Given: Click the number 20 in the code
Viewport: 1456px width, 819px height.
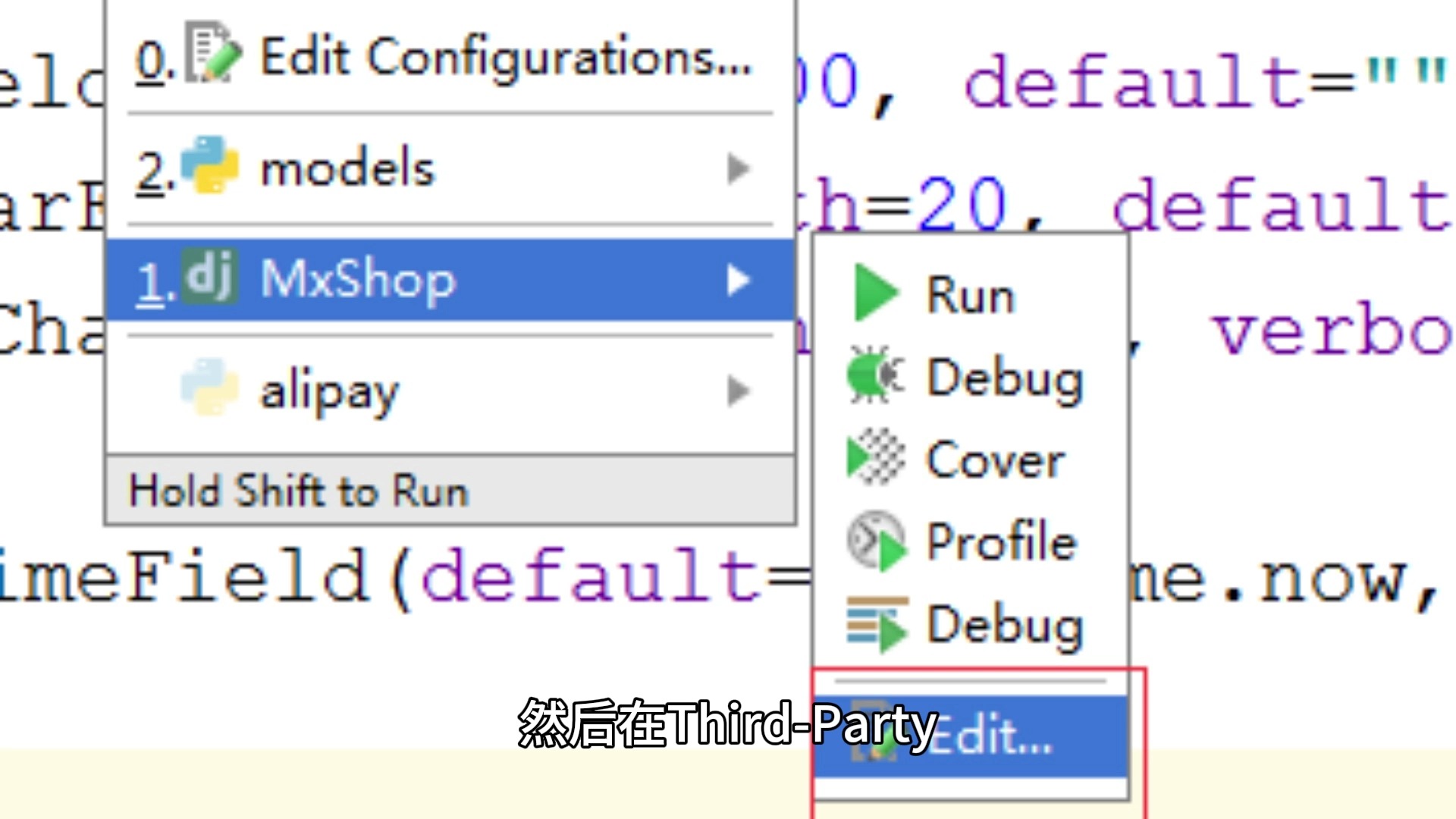Looking at the screenshot, I should click(x=962, y=205).
